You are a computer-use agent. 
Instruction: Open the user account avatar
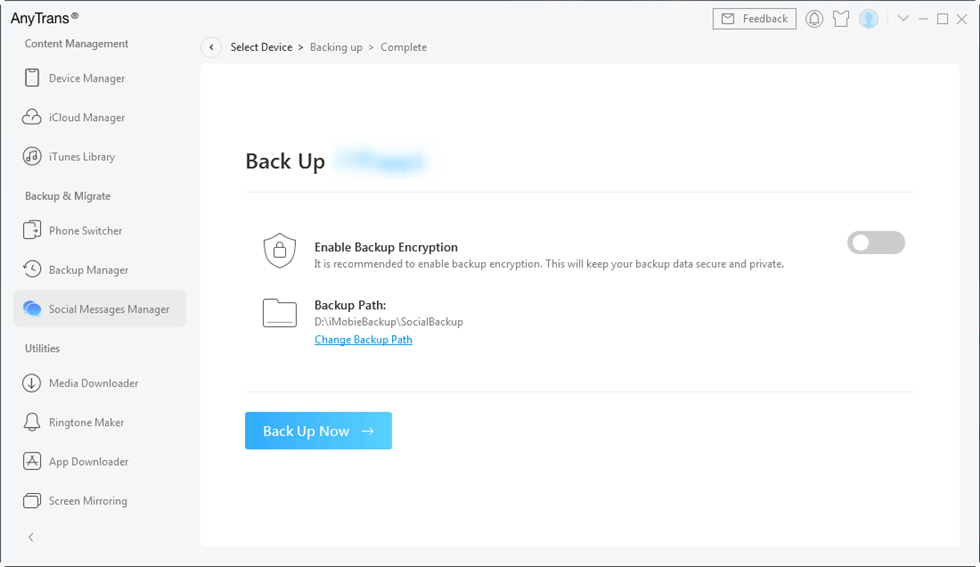[x=869, y=19]
